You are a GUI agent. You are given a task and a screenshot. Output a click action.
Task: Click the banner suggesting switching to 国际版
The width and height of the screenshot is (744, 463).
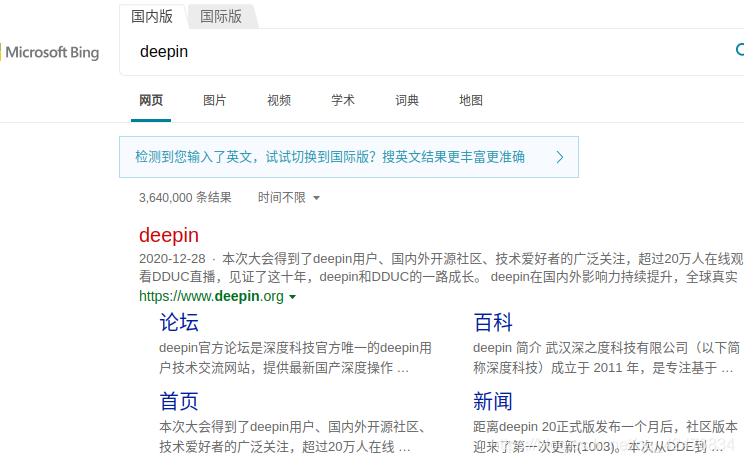click(349, 157)
